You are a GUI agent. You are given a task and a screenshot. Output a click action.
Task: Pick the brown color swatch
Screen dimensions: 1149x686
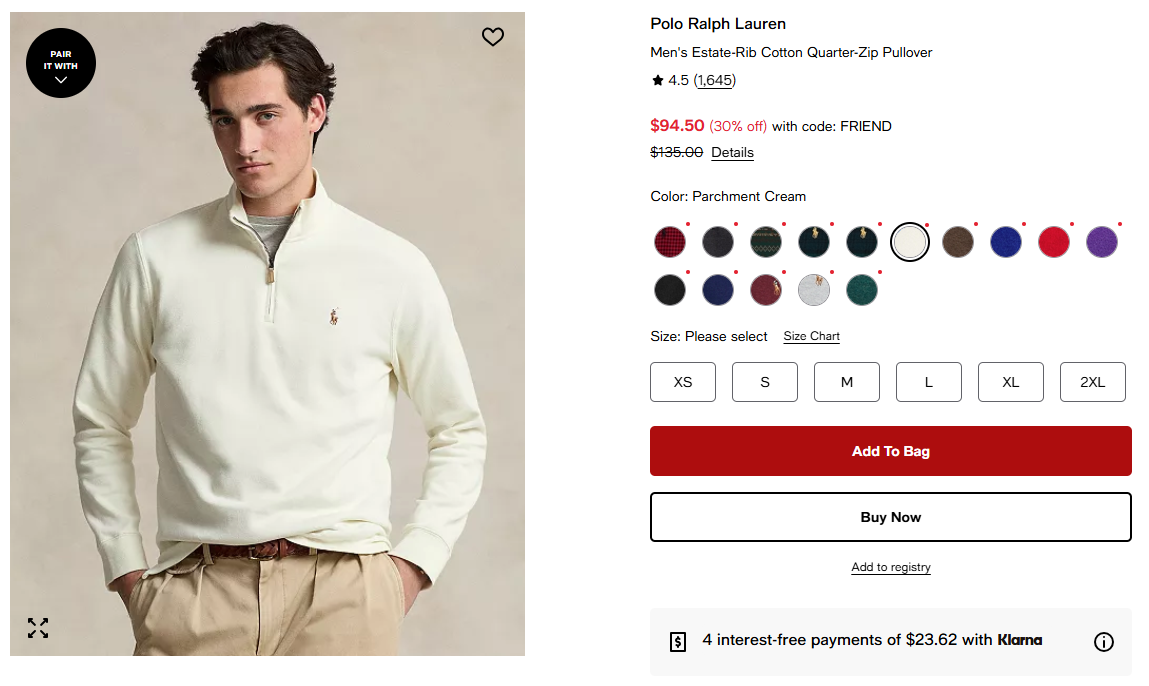pyautogui.click(x=958, y=242)
